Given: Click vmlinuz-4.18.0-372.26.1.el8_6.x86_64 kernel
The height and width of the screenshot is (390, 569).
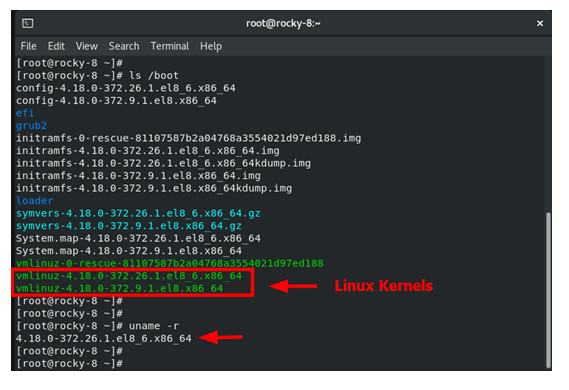Looking at the screenshot, I should (129, 276).
